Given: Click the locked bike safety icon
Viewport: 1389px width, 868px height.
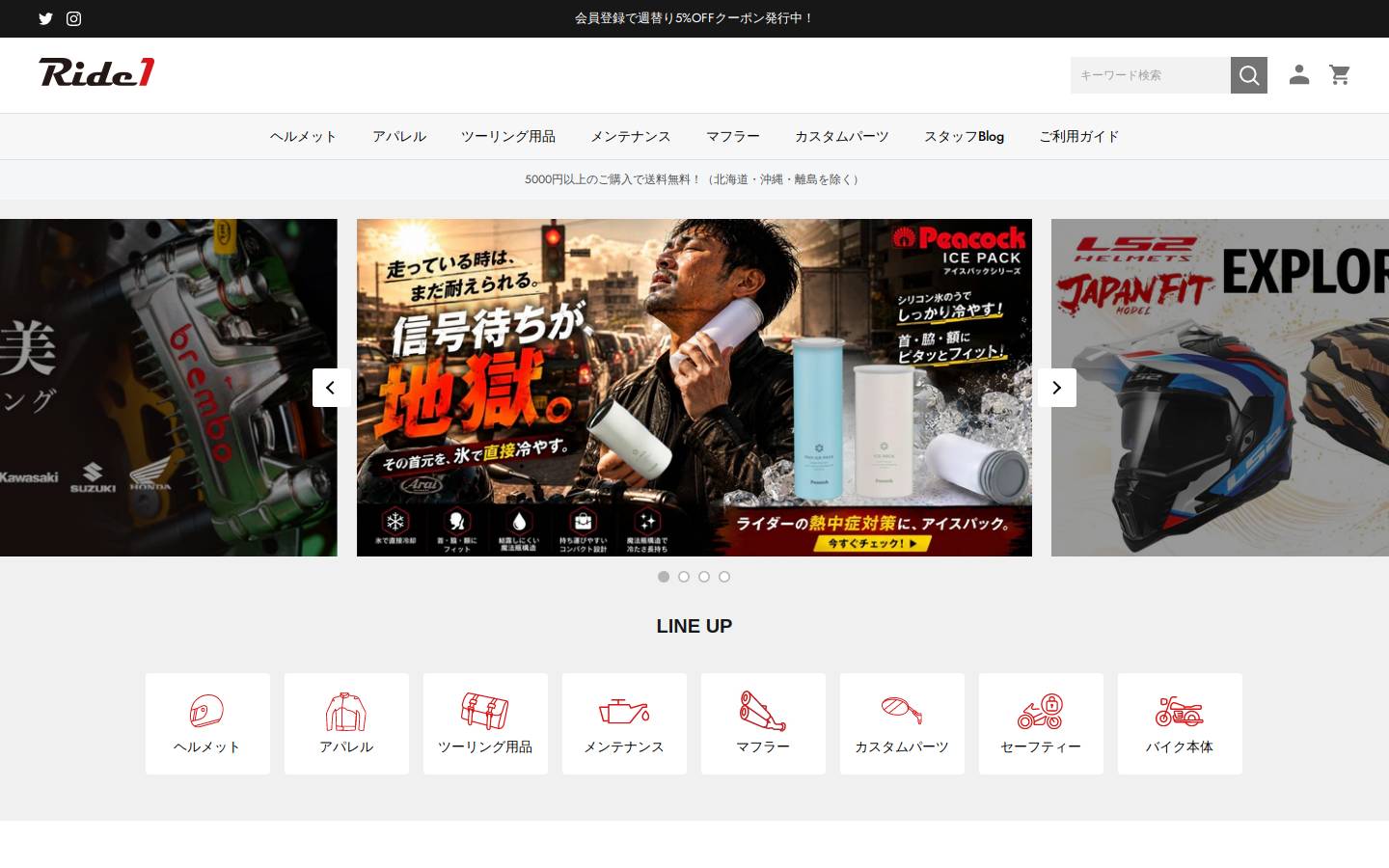Looking at the screenshot, I should point(1040,711).
